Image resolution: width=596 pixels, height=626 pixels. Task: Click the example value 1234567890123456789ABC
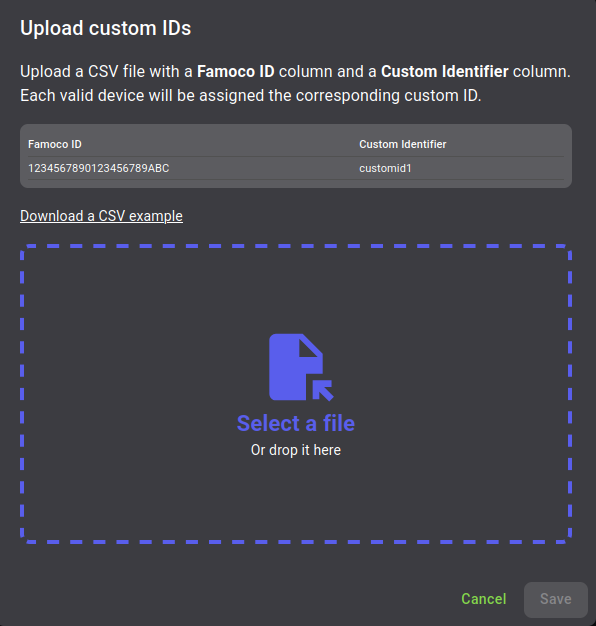pyautogui.click(x=99, y=168)
